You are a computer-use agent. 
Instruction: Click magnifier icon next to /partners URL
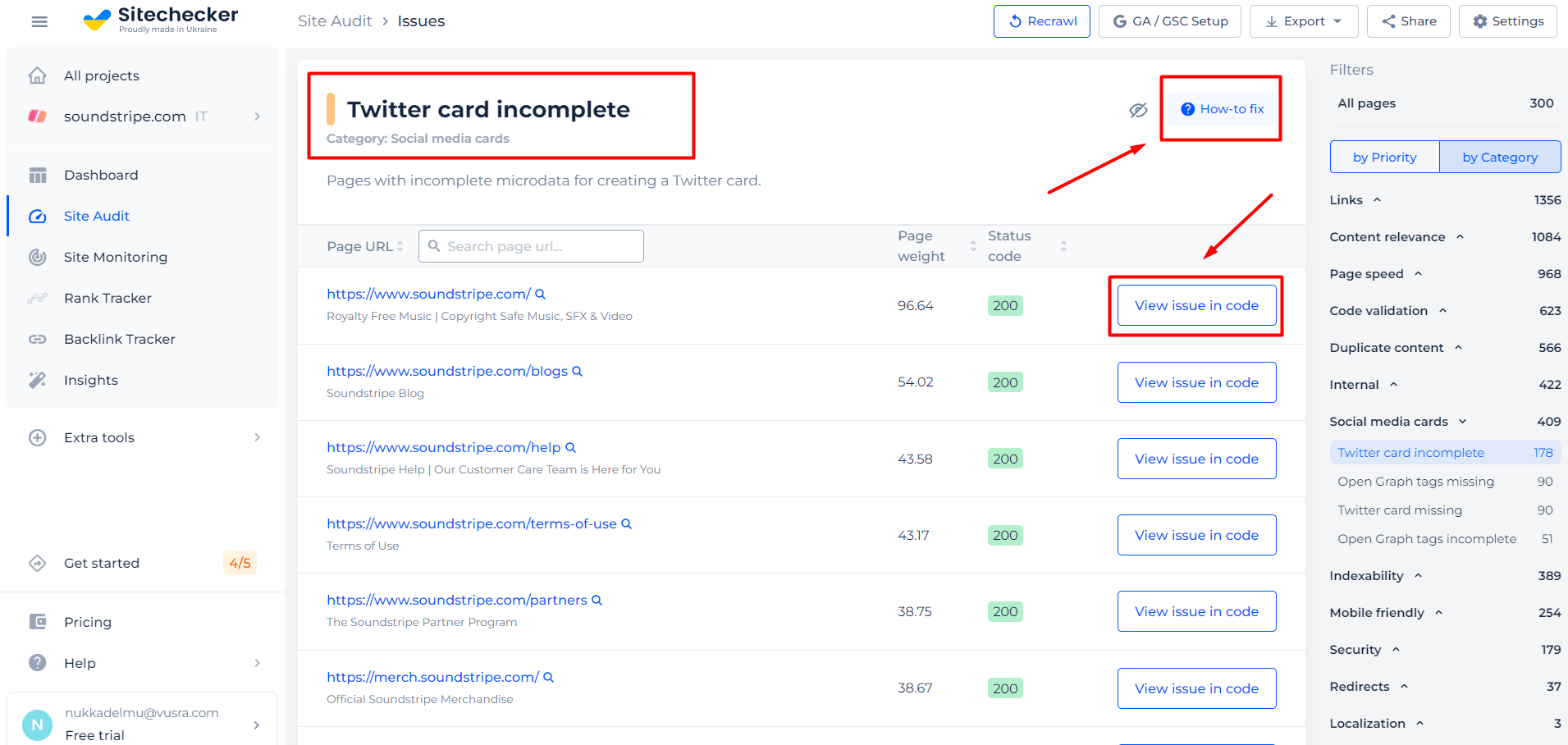597,600
